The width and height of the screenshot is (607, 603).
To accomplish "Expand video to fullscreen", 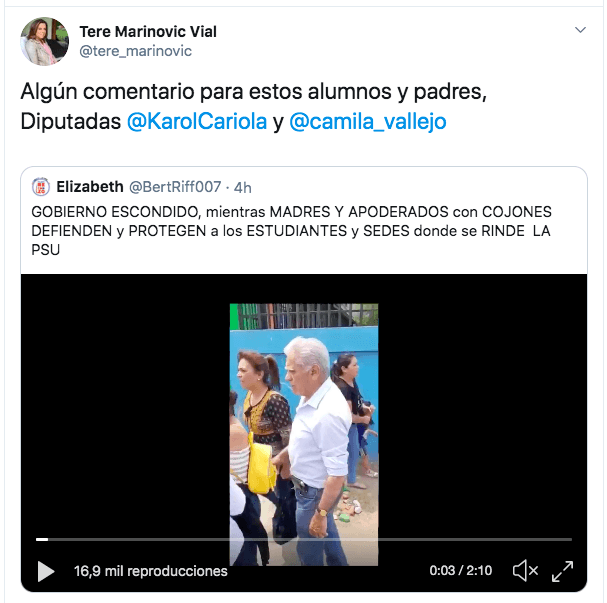I will 562,571.
